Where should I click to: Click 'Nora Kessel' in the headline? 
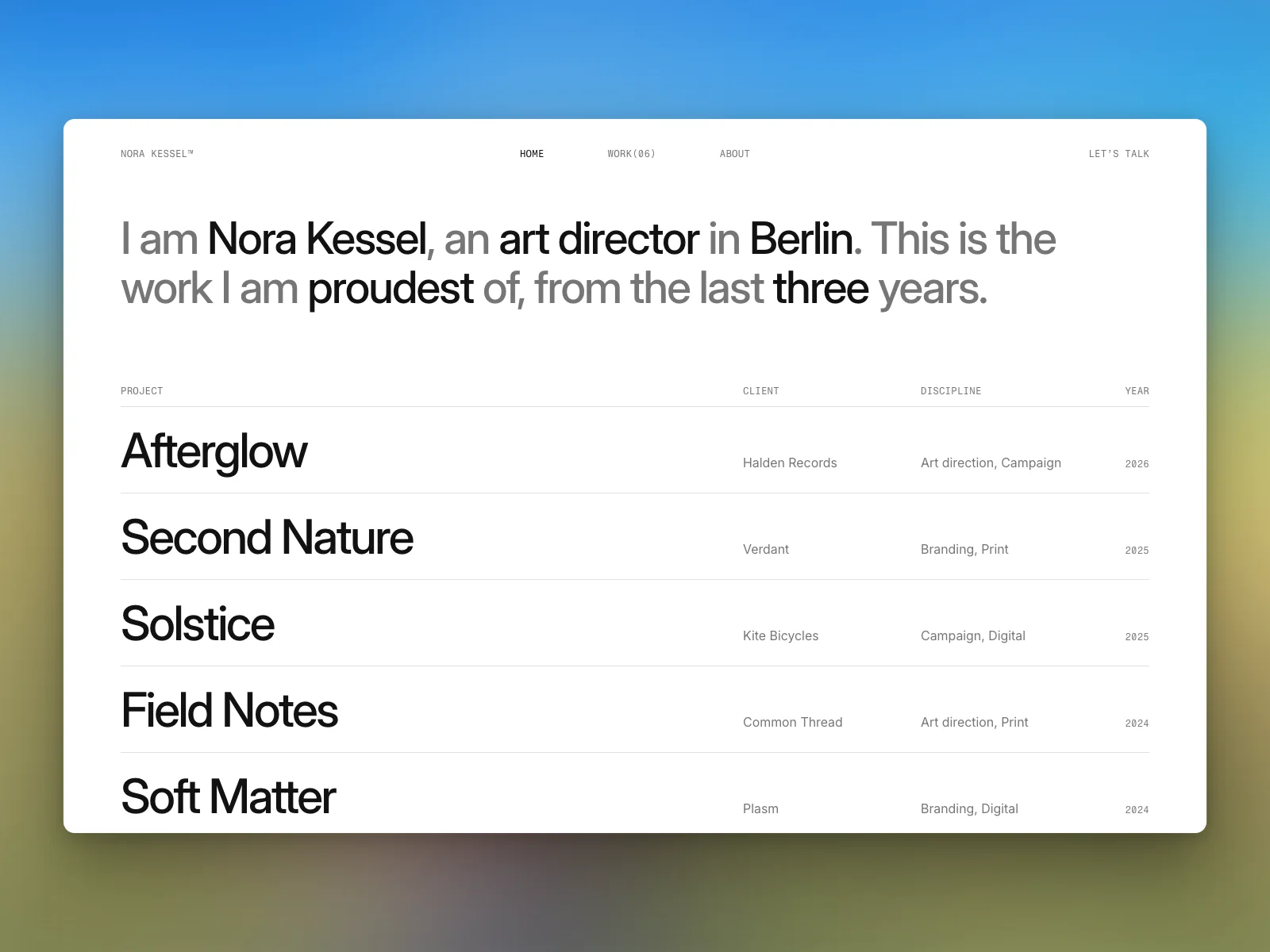click(x=317, y=239)
